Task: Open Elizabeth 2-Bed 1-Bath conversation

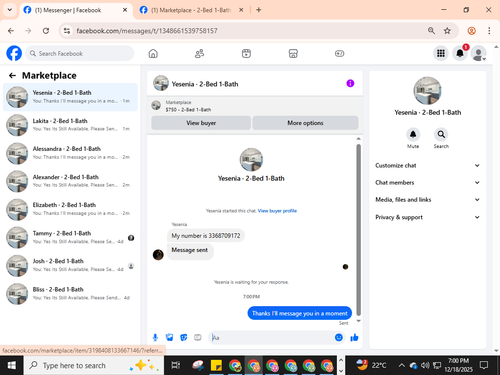Action: point(70,209)
